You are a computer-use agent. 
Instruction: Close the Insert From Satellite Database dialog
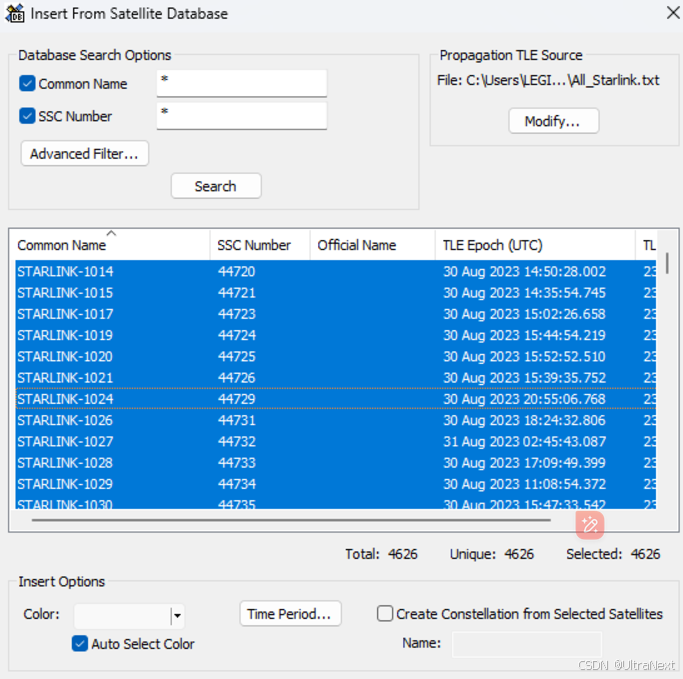[x=673, y=13]
